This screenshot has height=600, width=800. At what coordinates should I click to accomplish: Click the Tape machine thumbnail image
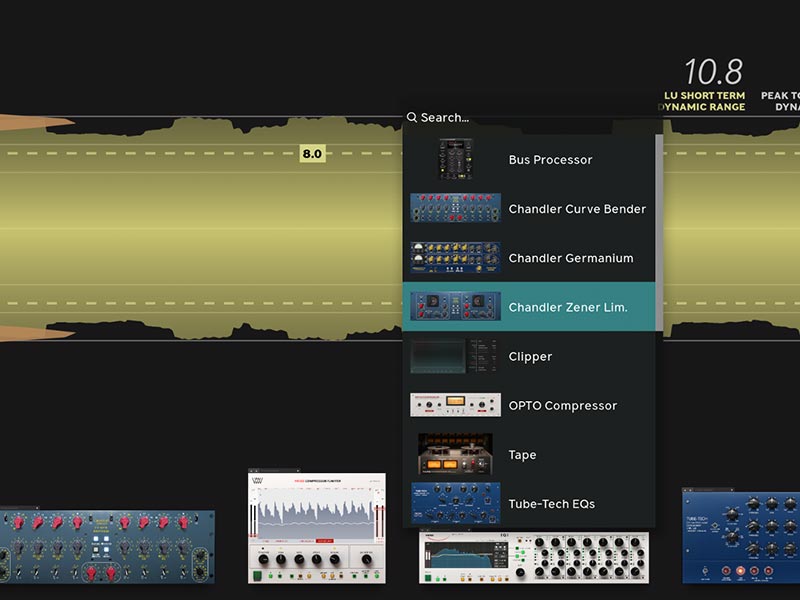pos(455,454)
